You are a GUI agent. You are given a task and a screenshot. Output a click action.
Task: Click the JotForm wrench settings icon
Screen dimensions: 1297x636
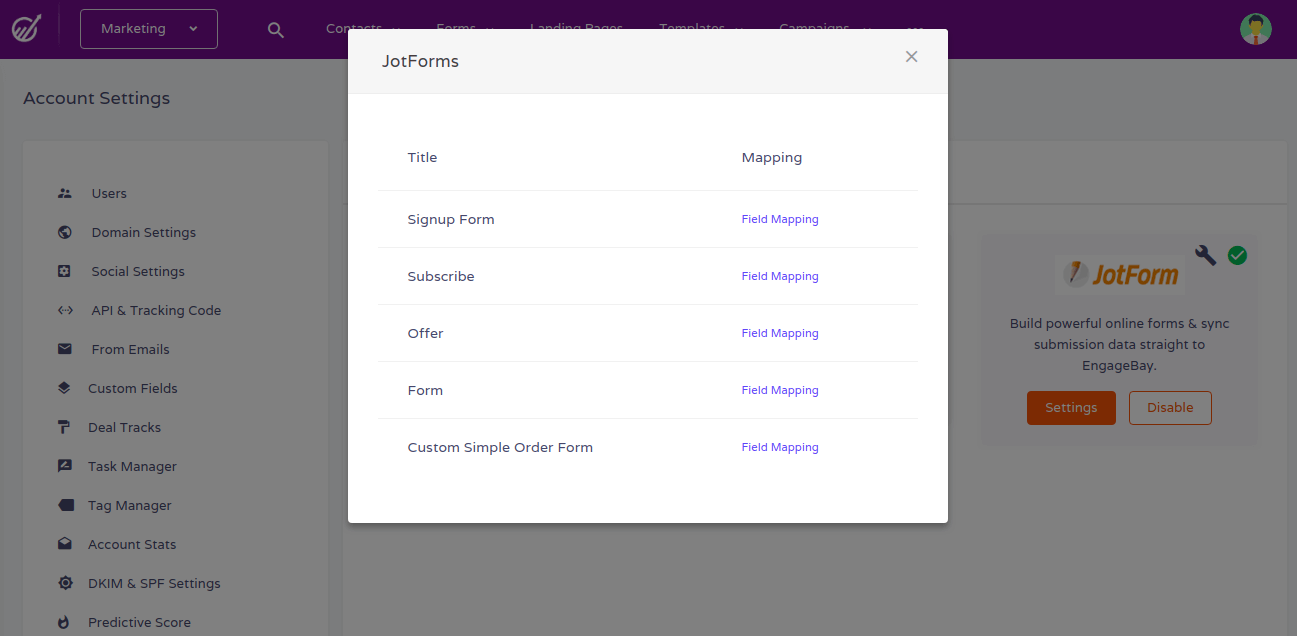[1205, 255]
